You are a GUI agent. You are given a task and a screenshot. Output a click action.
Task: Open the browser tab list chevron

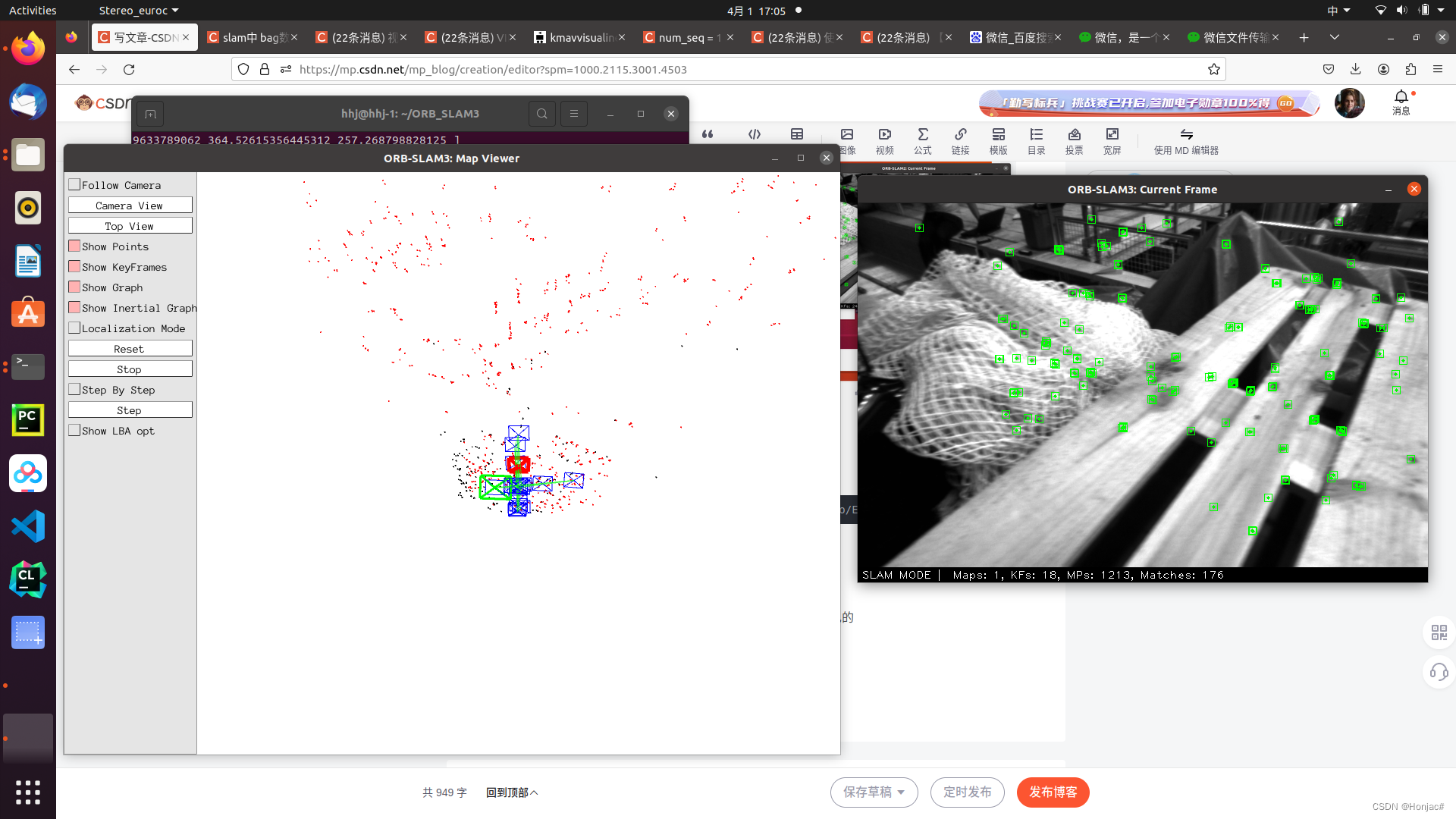tap(1335, 36)
